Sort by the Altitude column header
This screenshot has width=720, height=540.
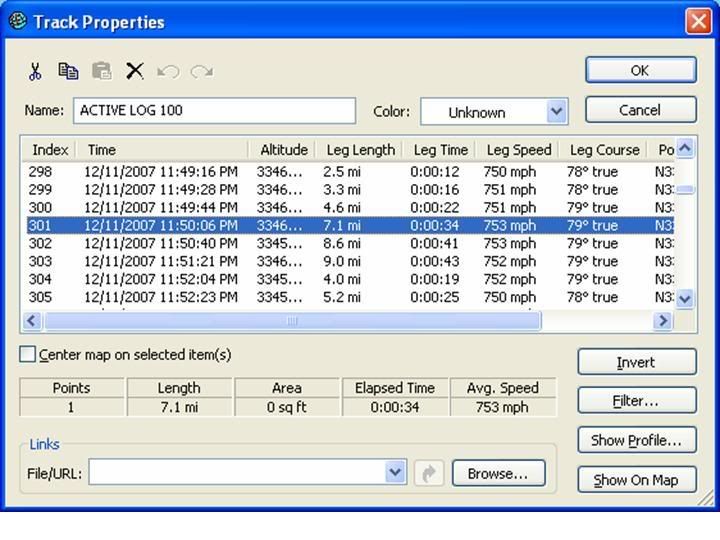283,150
